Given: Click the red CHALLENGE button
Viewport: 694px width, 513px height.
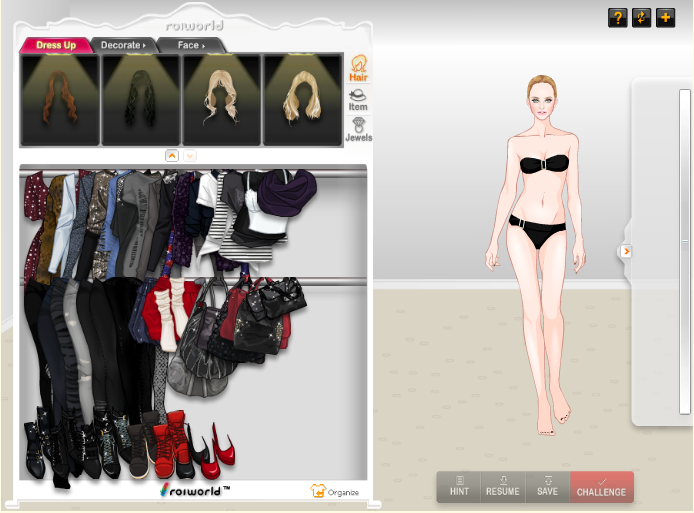Looking at the screenshot, I should (x=601, y=487).
